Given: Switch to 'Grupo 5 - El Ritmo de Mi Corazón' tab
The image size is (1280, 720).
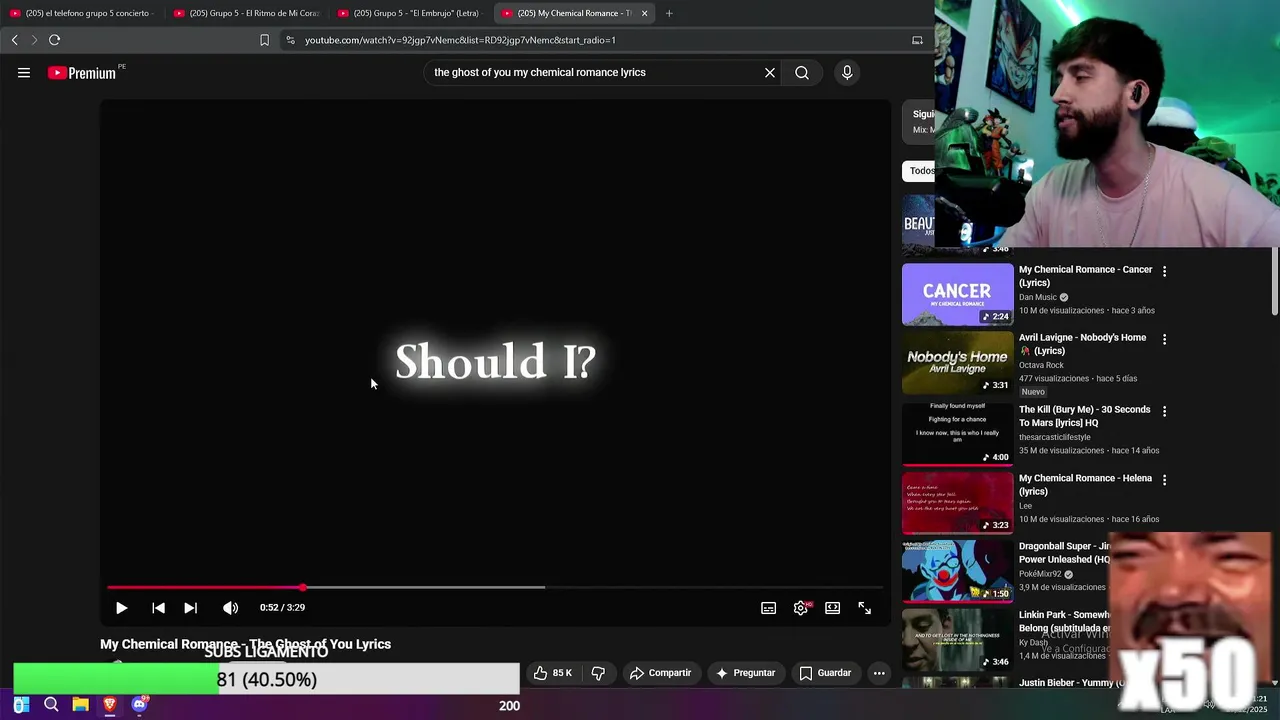Looking at the screenshot, I should click(x=245, y=13).
